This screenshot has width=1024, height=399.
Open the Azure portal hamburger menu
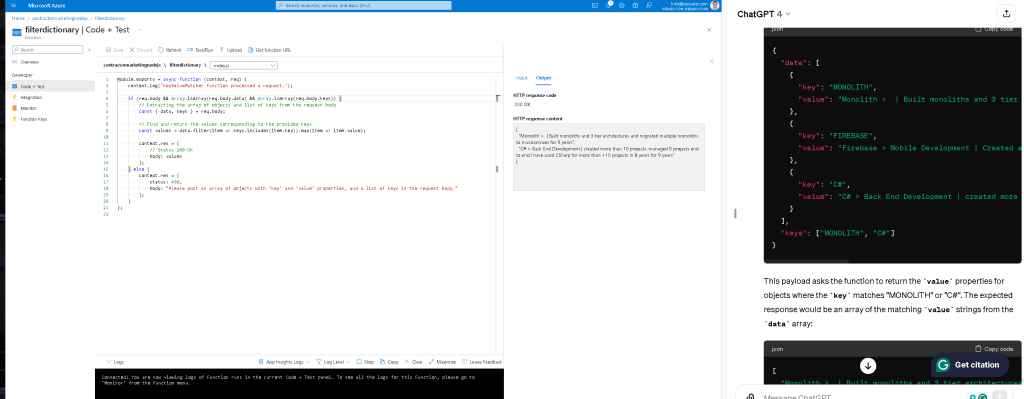[x=14, y=5]
